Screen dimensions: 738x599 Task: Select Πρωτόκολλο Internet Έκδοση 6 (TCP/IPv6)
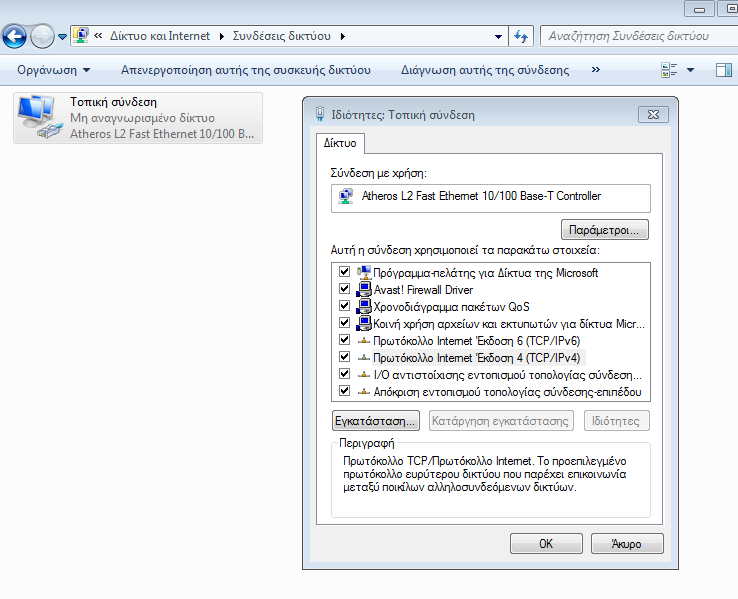pos(476,341)
